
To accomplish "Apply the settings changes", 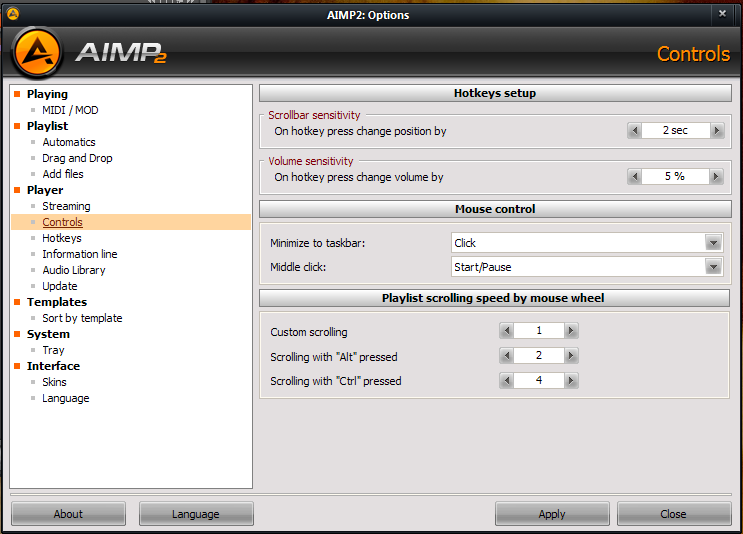I will [552, 514].
